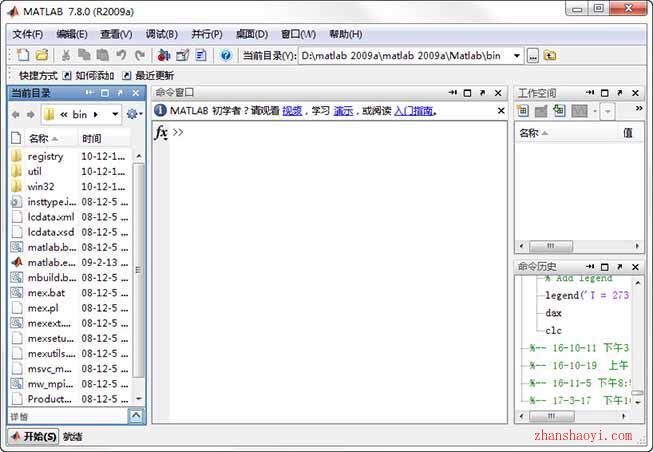Open the 文件(F) menu

click(27, 34)
